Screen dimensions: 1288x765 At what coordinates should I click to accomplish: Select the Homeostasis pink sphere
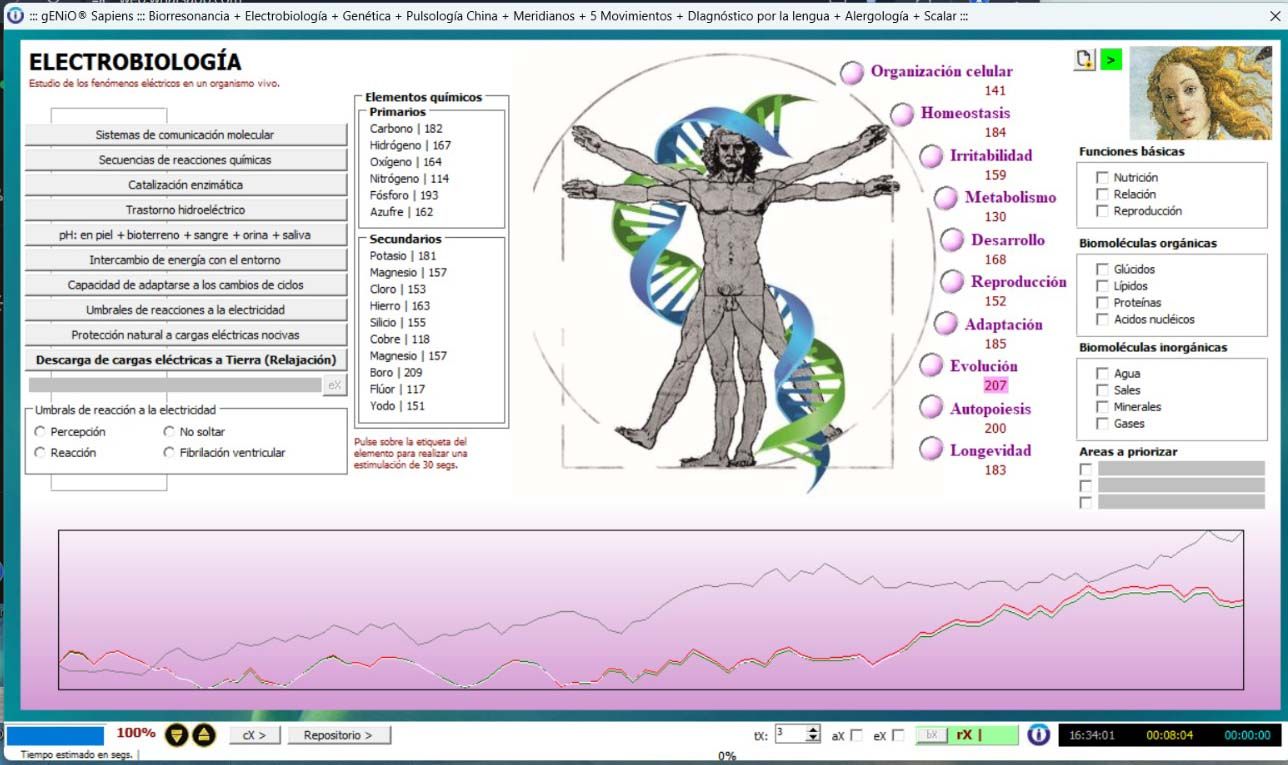coord(902,114)
